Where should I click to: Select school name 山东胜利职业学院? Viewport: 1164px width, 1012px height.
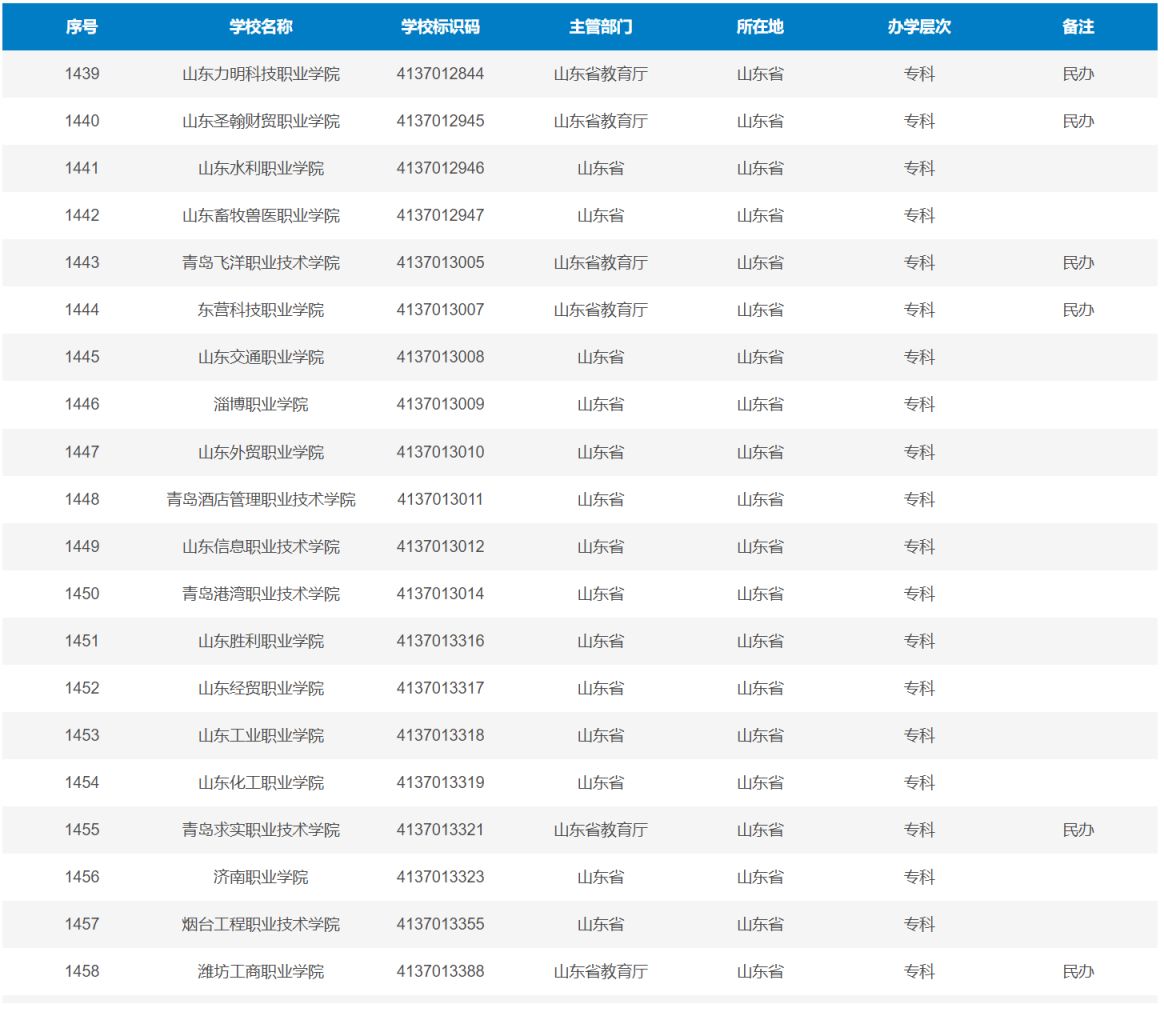261,641
